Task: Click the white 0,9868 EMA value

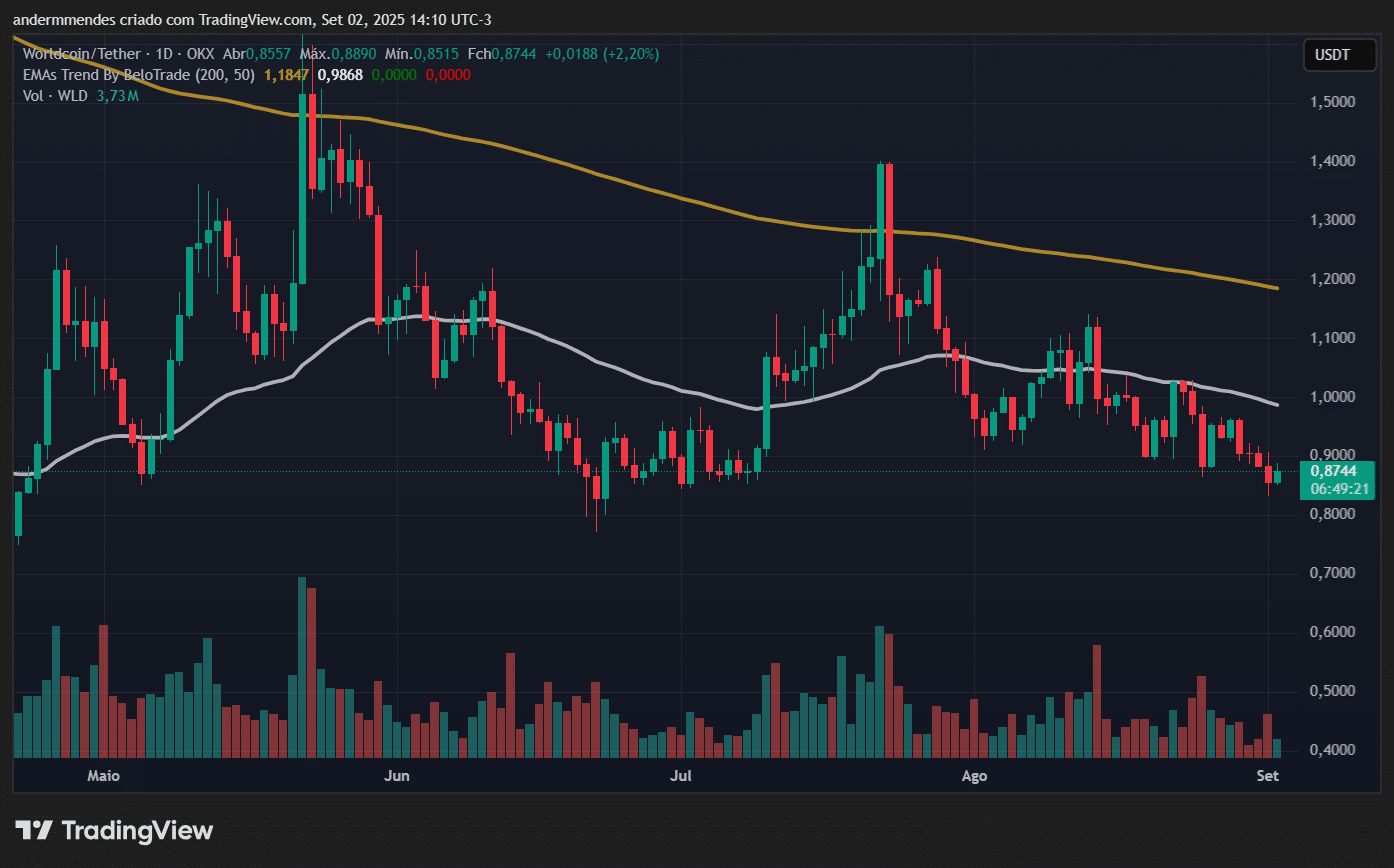Action: tap(338, 75)
